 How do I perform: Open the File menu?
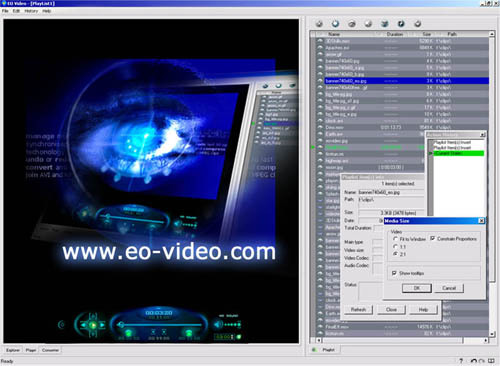5,11
